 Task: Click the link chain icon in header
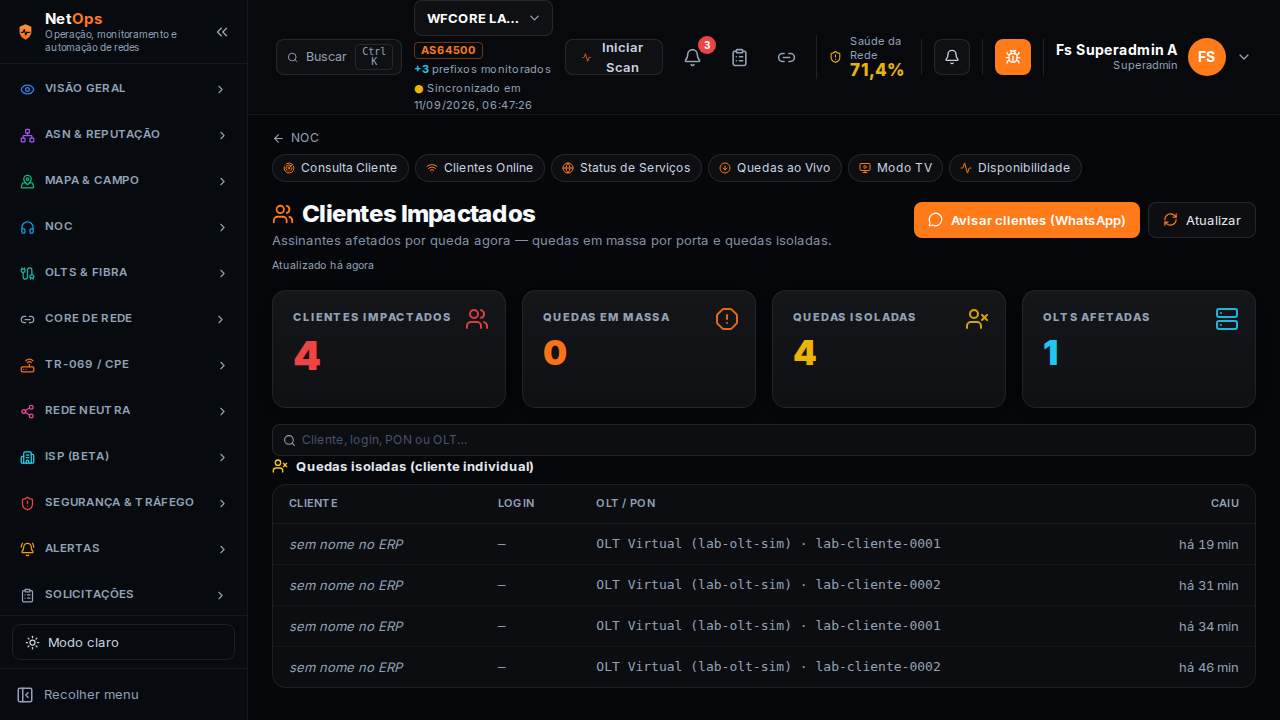786,57
